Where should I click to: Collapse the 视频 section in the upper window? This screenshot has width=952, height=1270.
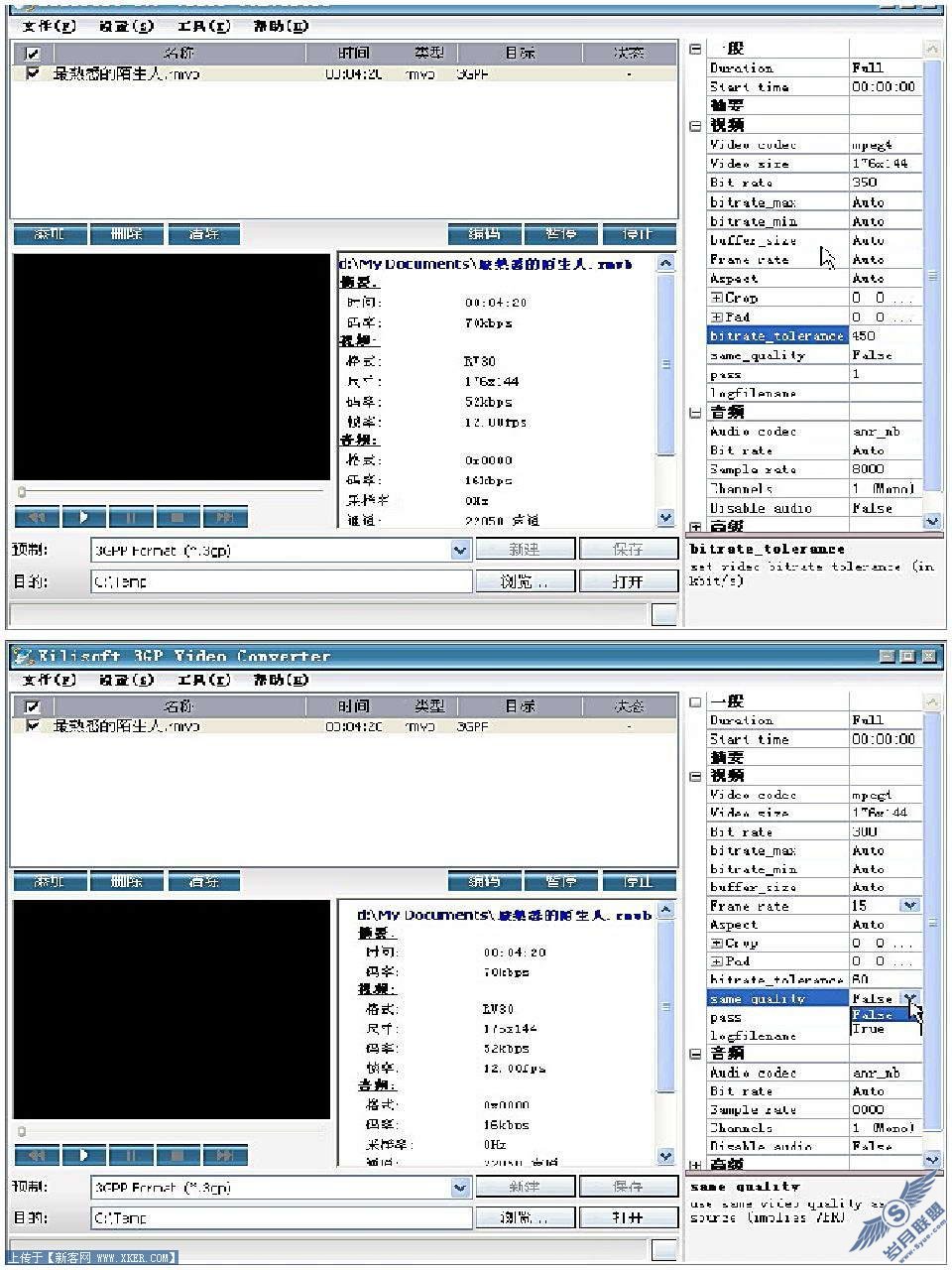(x=695, y=126)
